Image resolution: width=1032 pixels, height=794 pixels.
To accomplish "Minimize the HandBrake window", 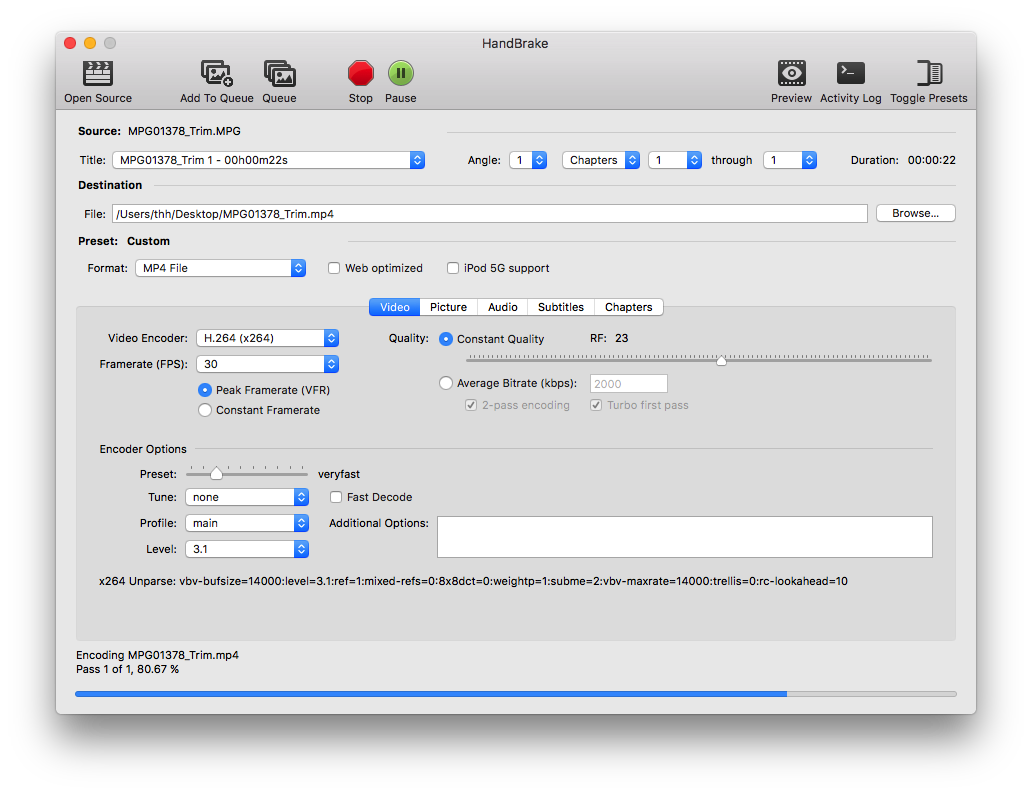I will click(x=90, y=43).
